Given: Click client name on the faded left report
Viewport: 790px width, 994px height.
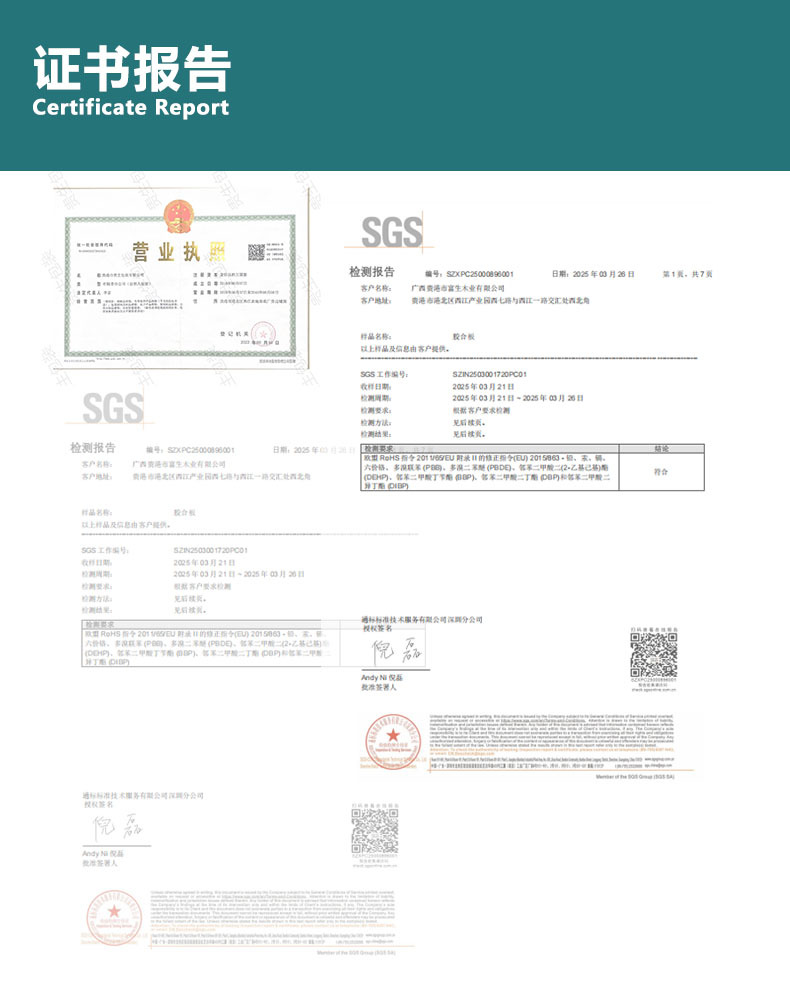Looking at the screenshot, I should [x=179, y=464].
